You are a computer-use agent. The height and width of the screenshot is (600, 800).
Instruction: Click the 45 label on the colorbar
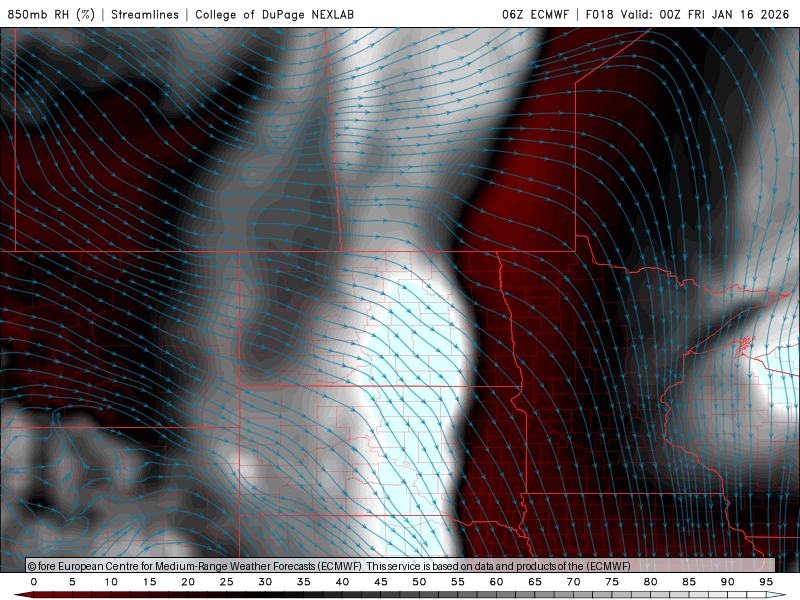pos(381,582)
